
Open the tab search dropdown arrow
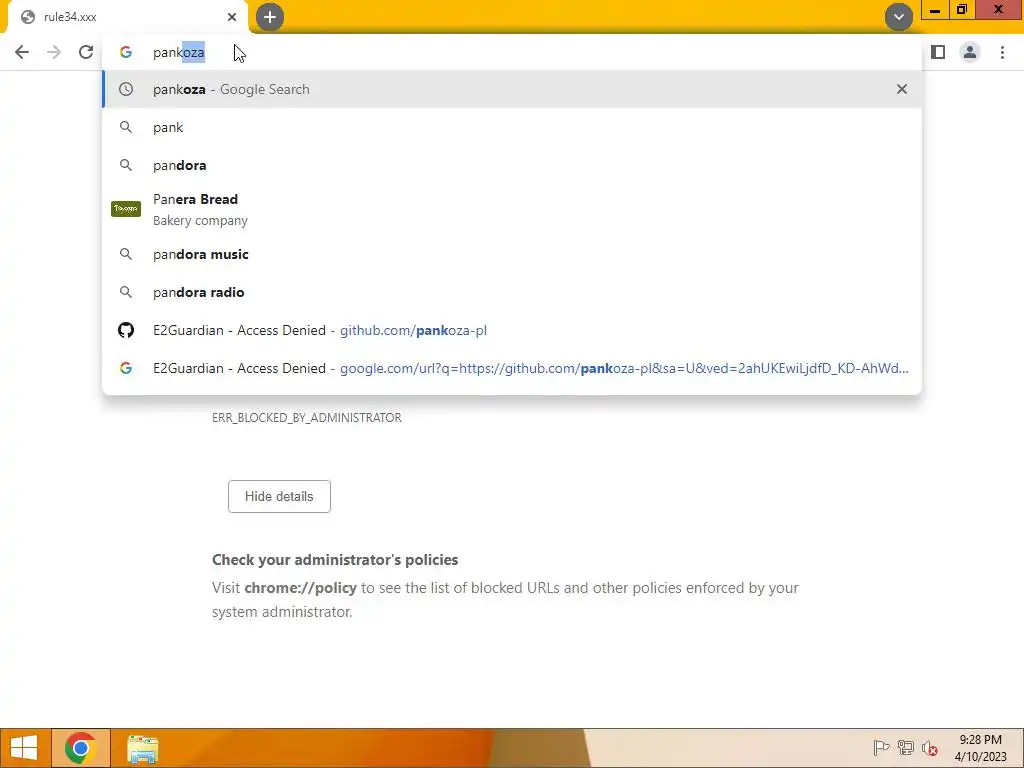[899, 17]
